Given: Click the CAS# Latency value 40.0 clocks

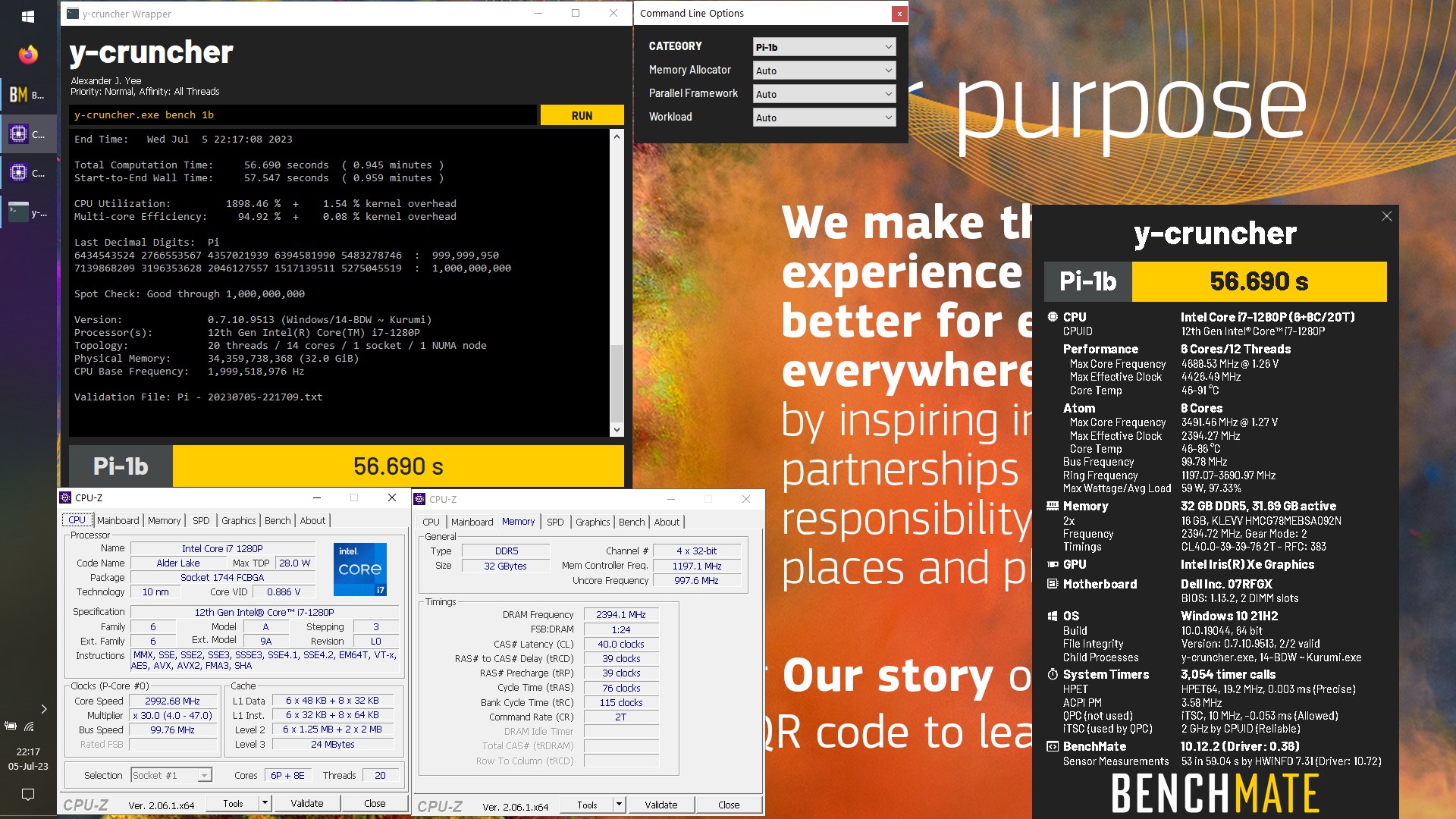Looking at the screenshot, I should coord(621,644).
